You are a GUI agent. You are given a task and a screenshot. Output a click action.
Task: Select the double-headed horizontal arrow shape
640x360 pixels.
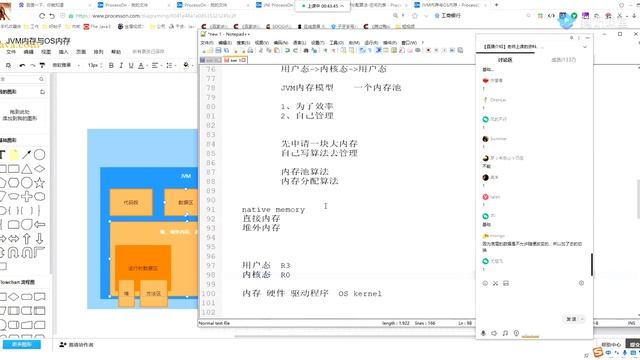coord(13,238)
